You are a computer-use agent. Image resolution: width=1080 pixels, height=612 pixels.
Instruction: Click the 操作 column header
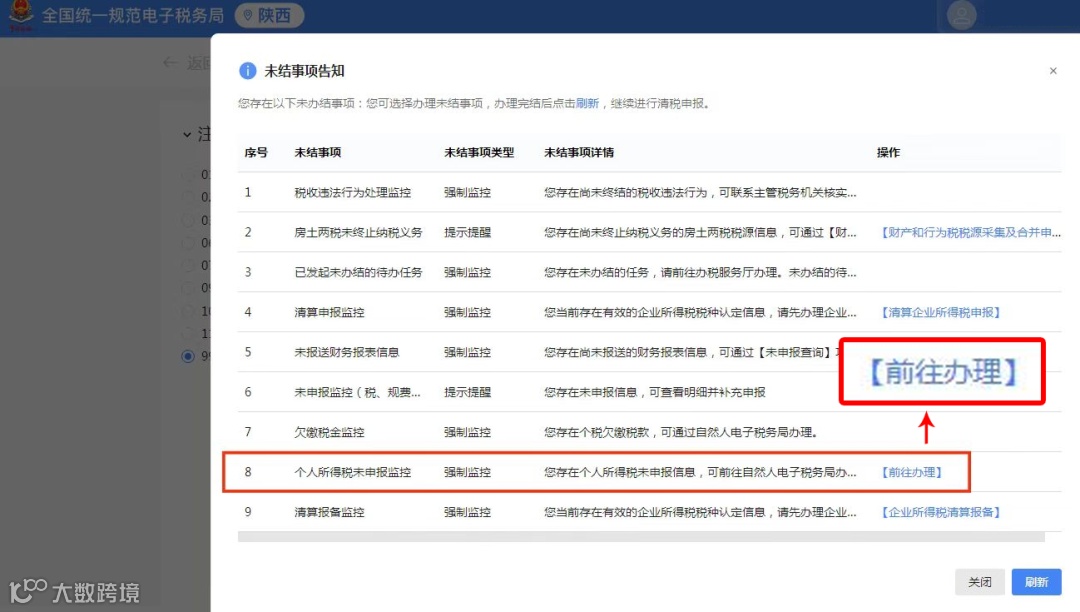(888, 152)
